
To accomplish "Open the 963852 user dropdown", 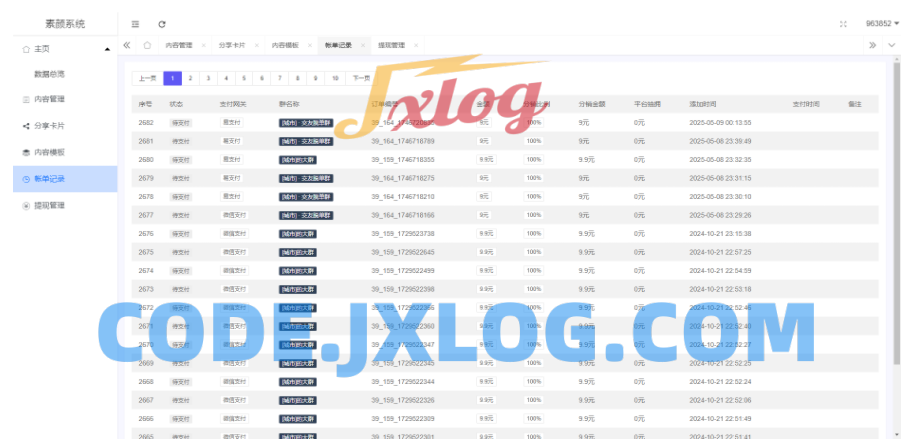I will 881,23.
